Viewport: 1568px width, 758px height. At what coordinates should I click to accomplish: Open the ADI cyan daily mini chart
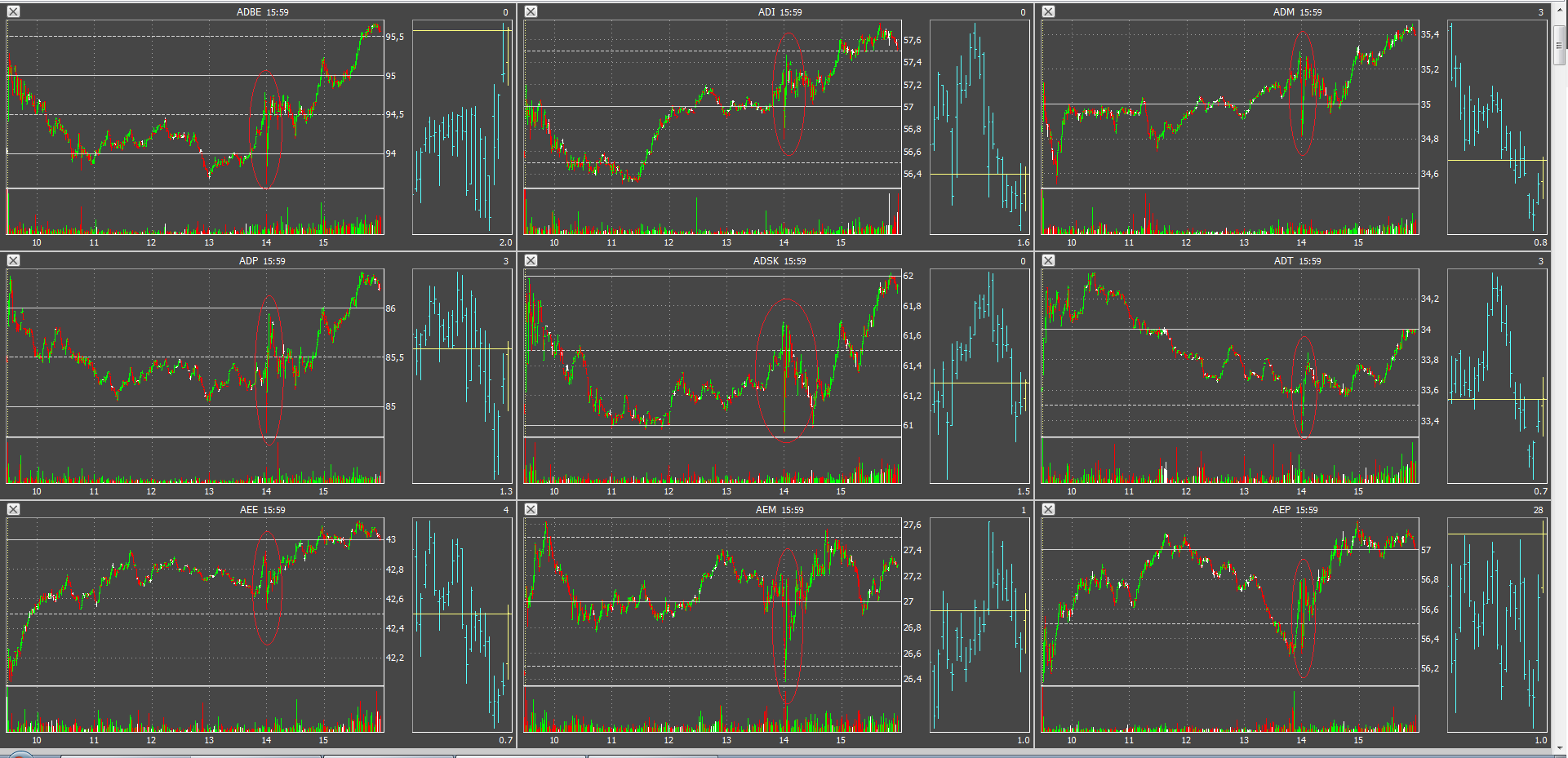click(979, 127)
